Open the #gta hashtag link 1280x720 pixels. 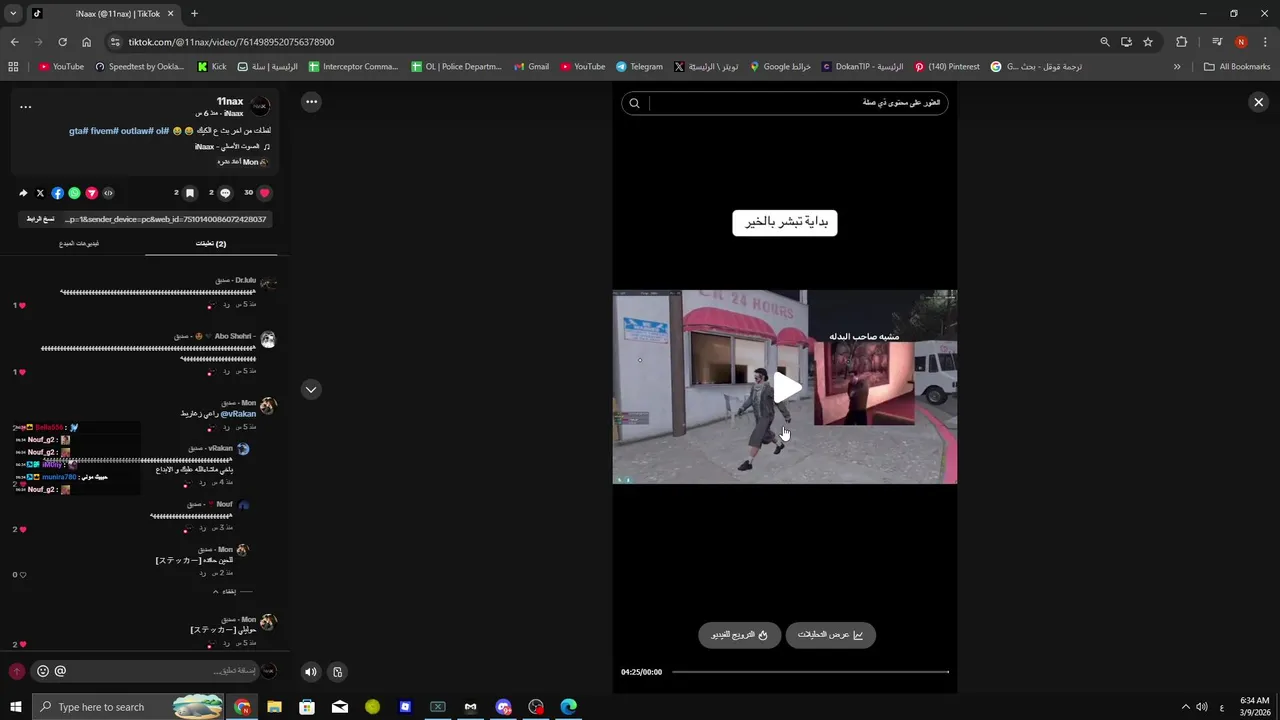tap(79, 131)
